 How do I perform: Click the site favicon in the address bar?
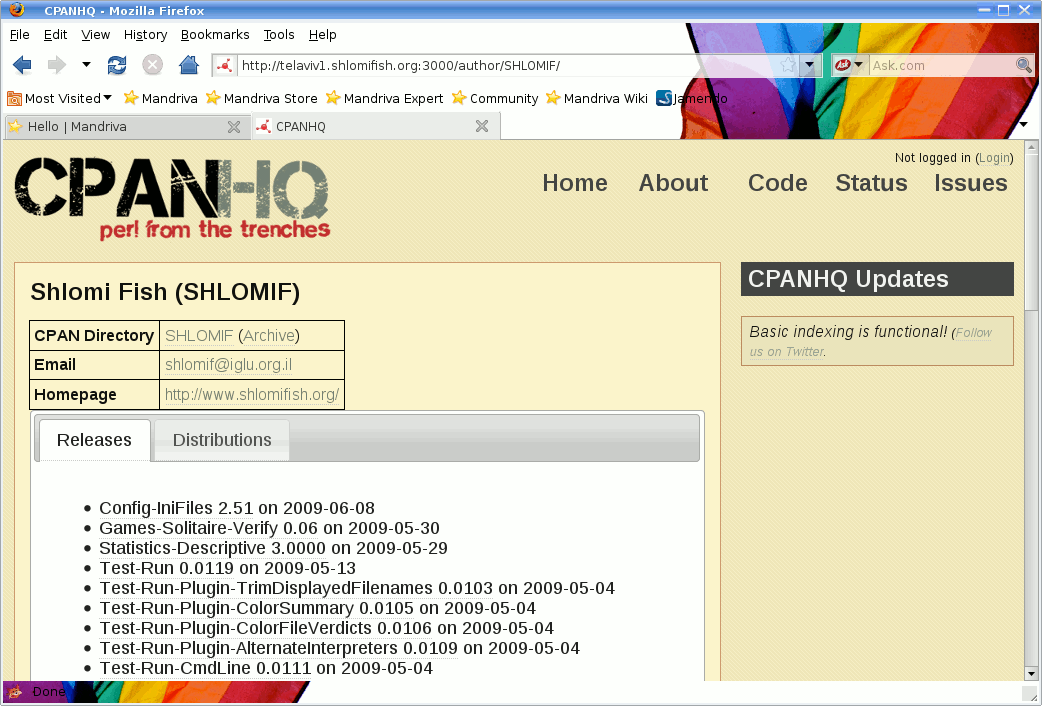225,66
